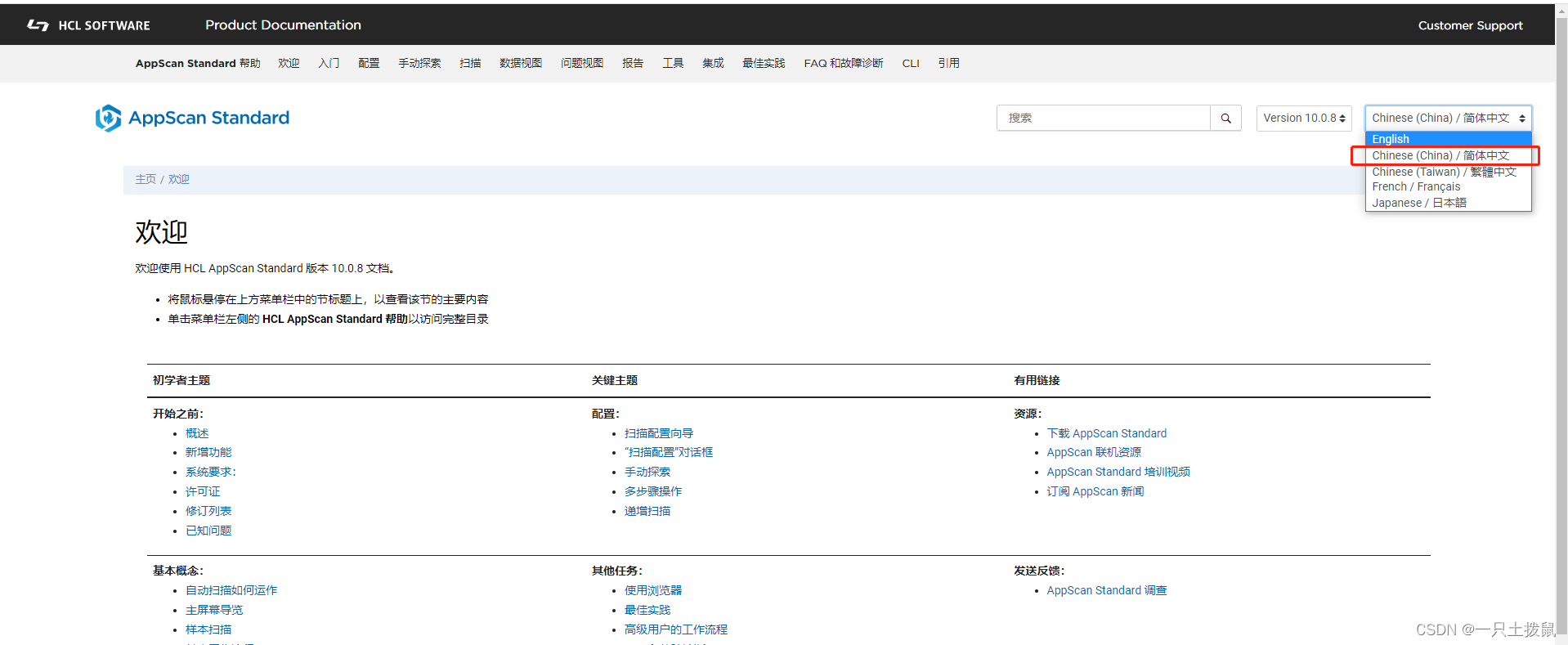Open the 概述 topic link
The image size is (1568, 645).
(197, 433)
